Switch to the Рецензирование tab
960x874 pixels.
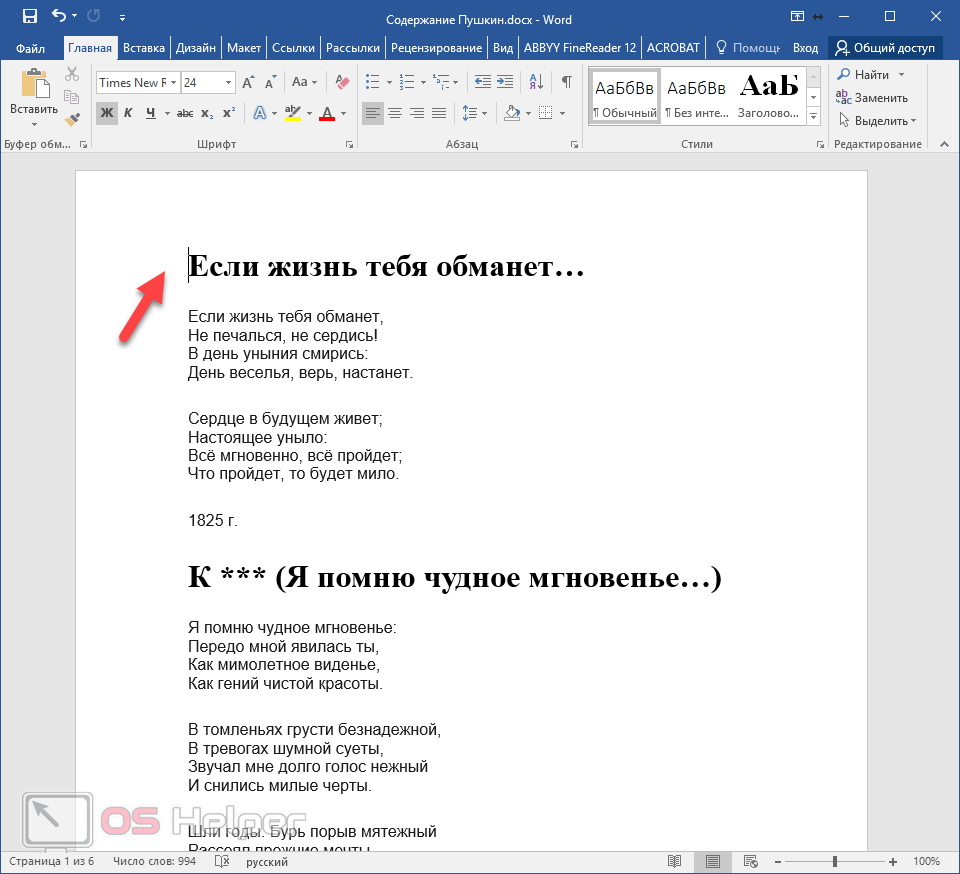tap(437, 47)
